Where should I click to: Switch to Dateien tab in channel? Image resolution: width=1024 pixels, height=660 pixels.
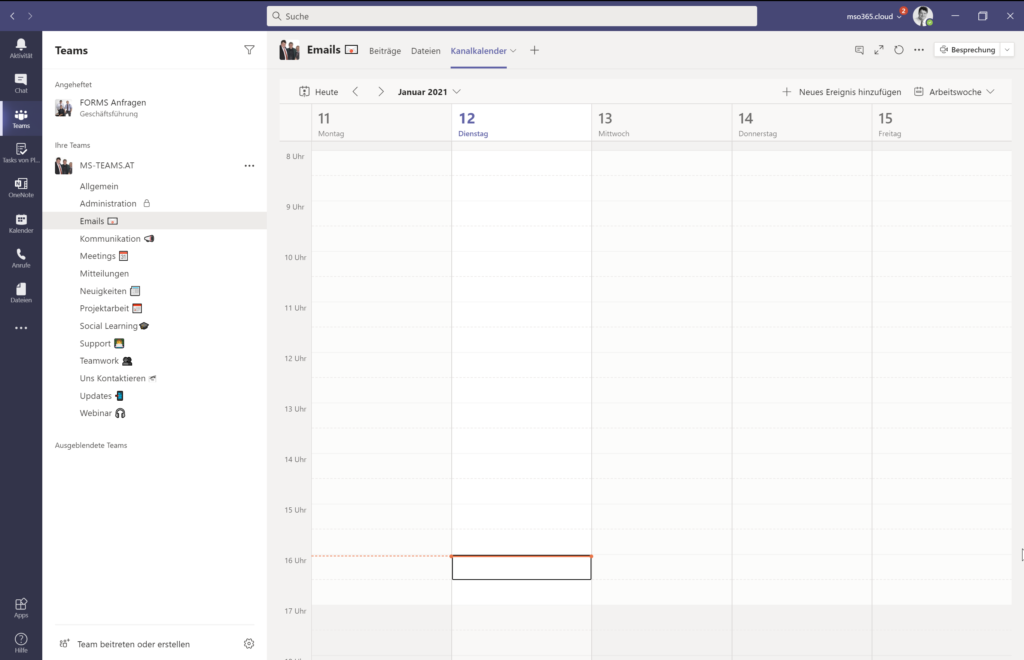click(x=425, y=51)
